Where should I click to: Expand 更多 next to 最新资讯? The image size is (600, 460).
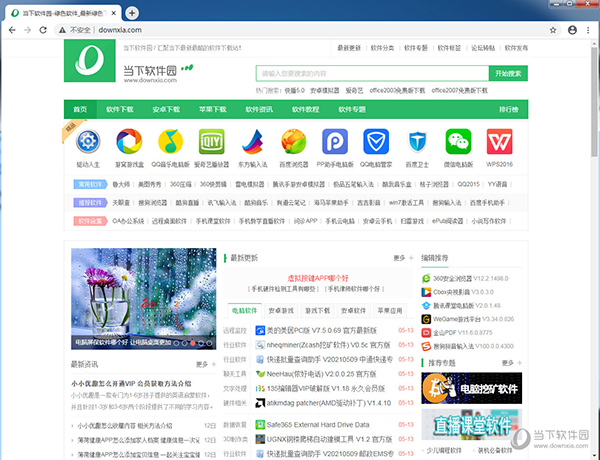(x=206, y=364)
